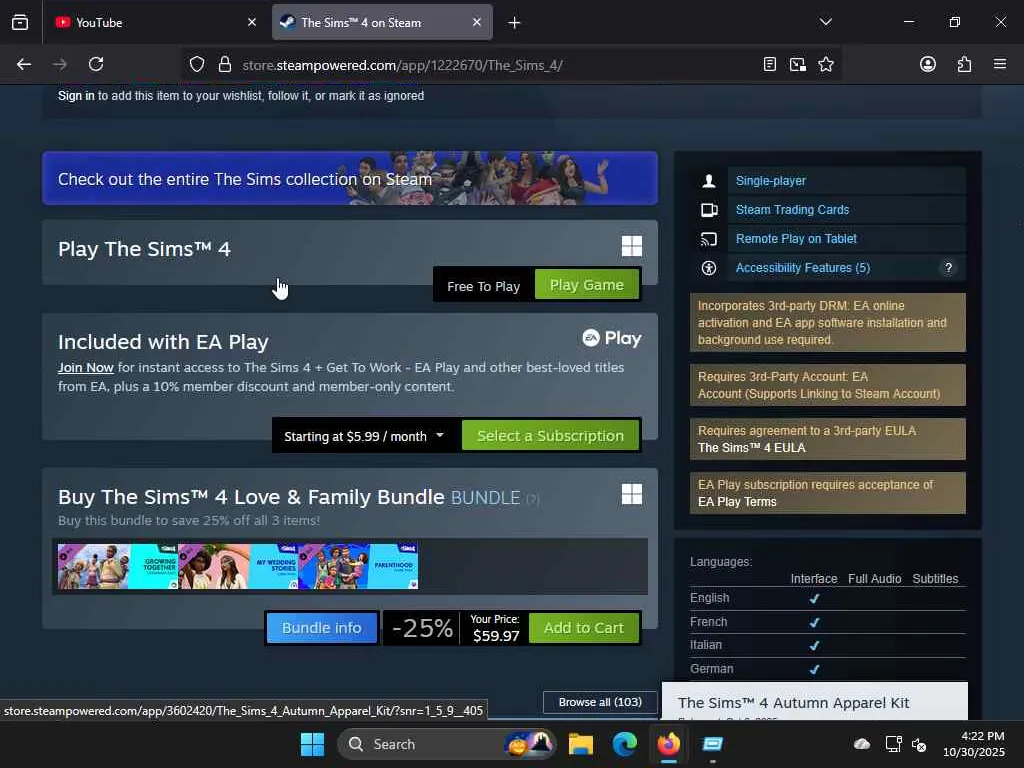The image size is (1024, 768).
Task: Open File Explorer from taskbar
Action: tap(581, 744)
